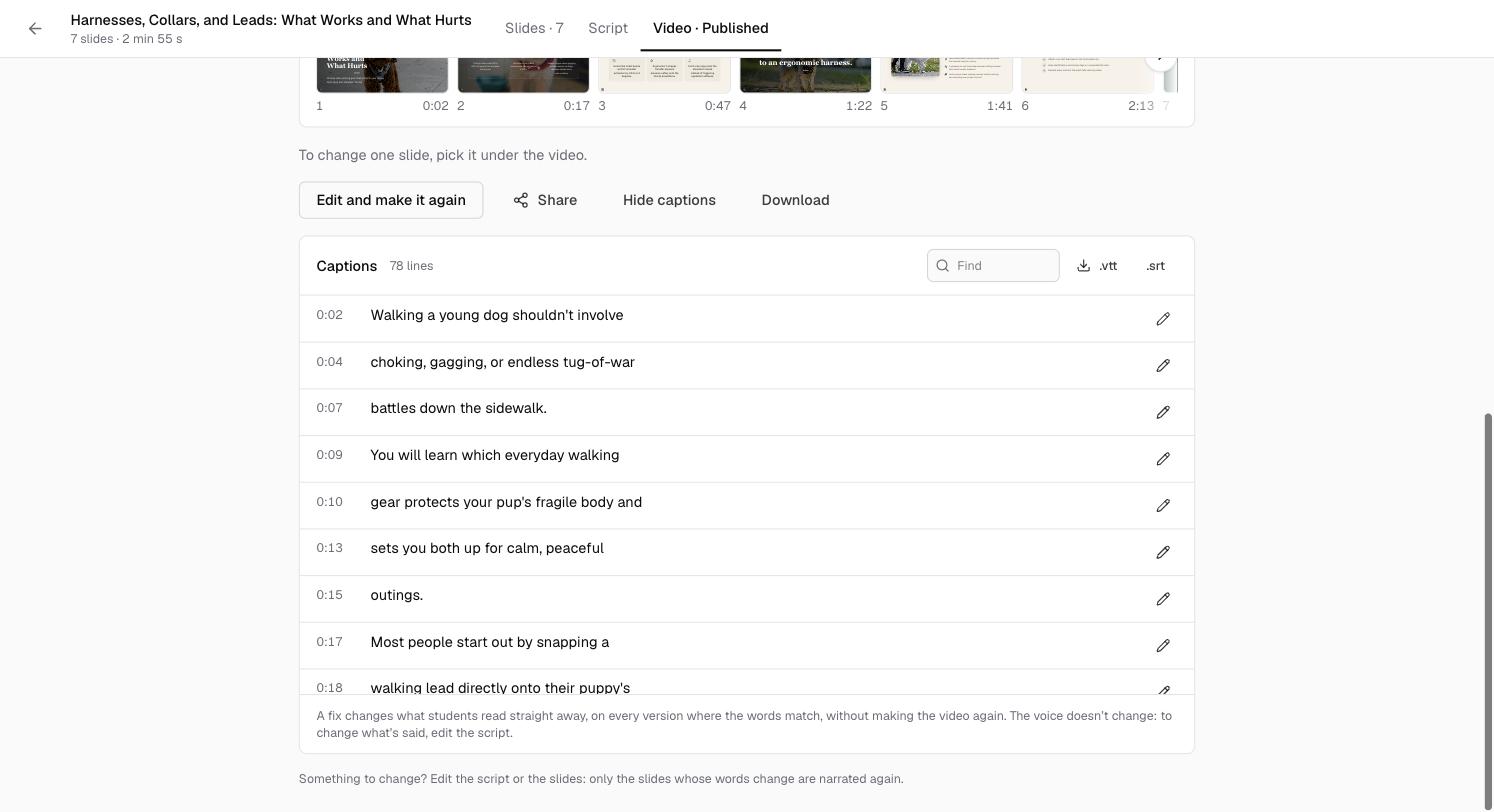
Task: Go back using the left arrow
Action: pos(35,28)
